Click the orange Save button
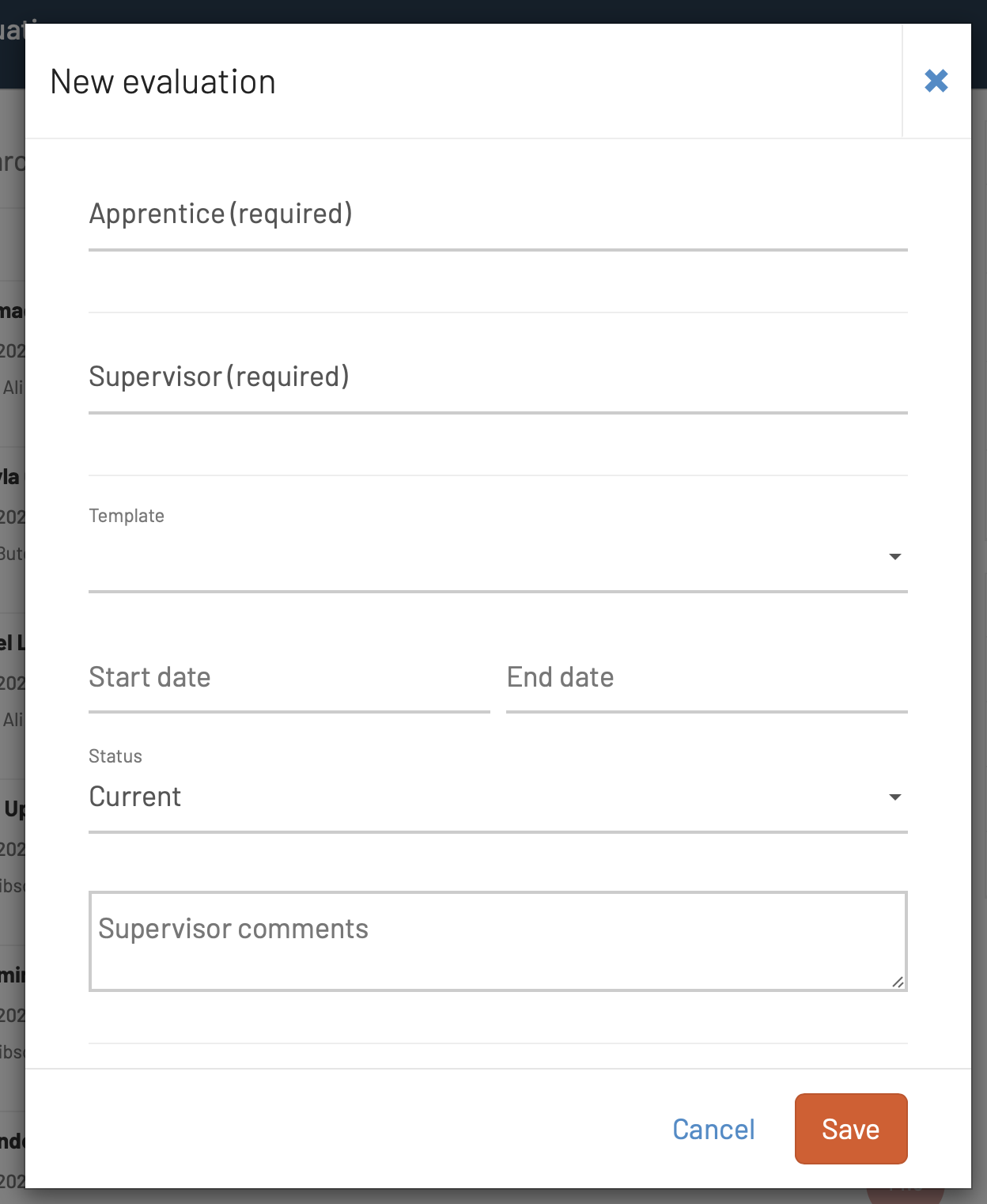987x1204 pixels. (851, 1129)
